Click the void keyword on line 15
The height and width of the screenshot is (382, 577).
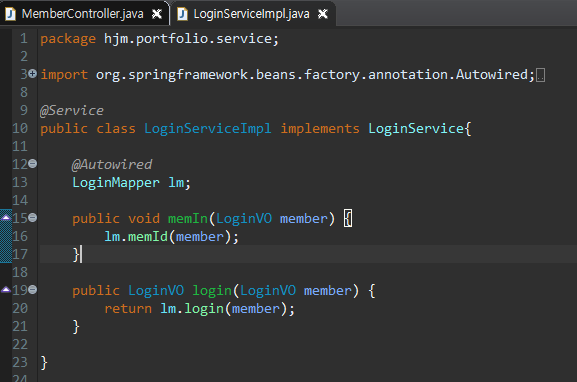coord(144,219)
